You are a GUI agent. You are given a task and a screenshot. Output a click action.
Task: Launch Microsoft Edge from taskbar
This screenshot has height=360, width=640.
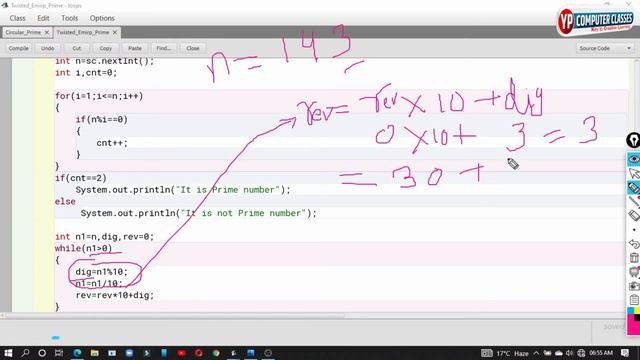pos(77,353)
